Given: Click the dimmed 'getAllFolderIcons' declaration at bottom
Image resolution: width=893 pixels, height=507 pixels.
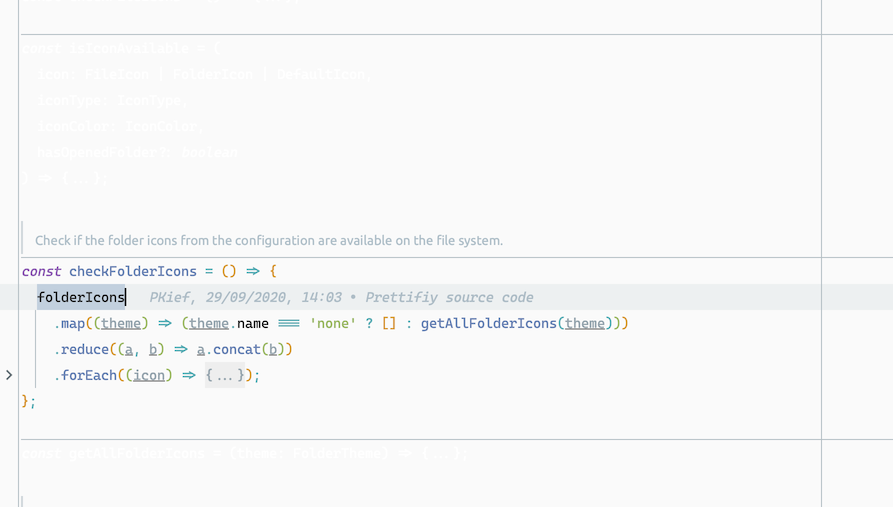Looking at the screenshot, I should (x=136, y=453).
